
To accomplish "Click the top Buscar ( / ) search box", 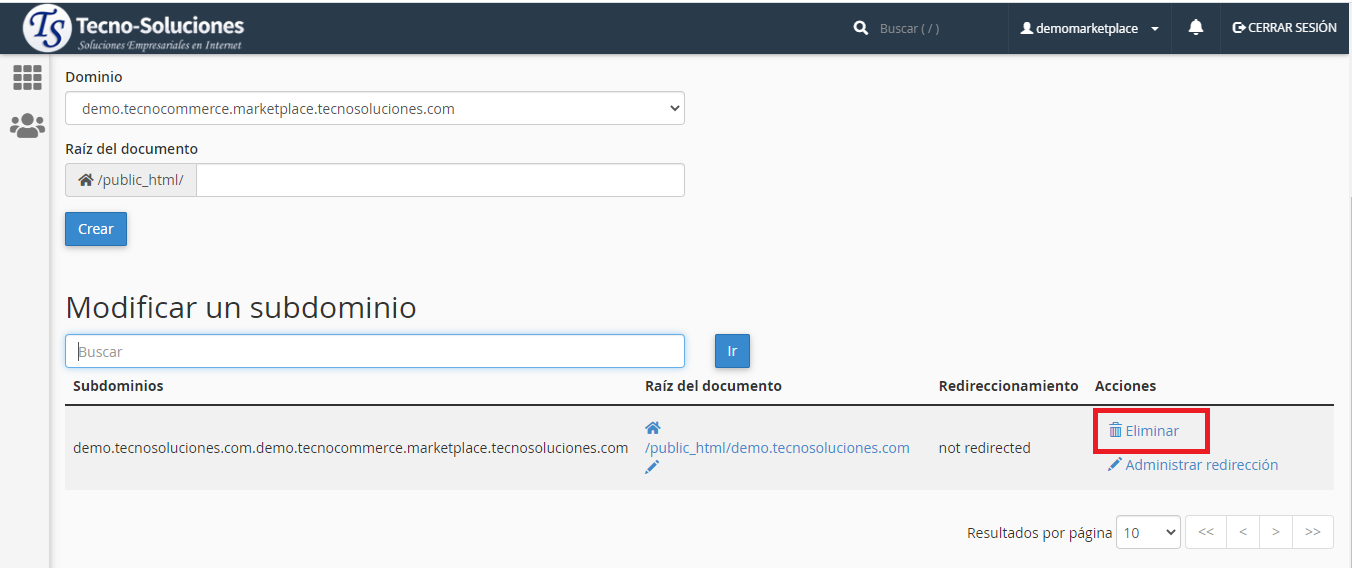I will tap(935, 29).
